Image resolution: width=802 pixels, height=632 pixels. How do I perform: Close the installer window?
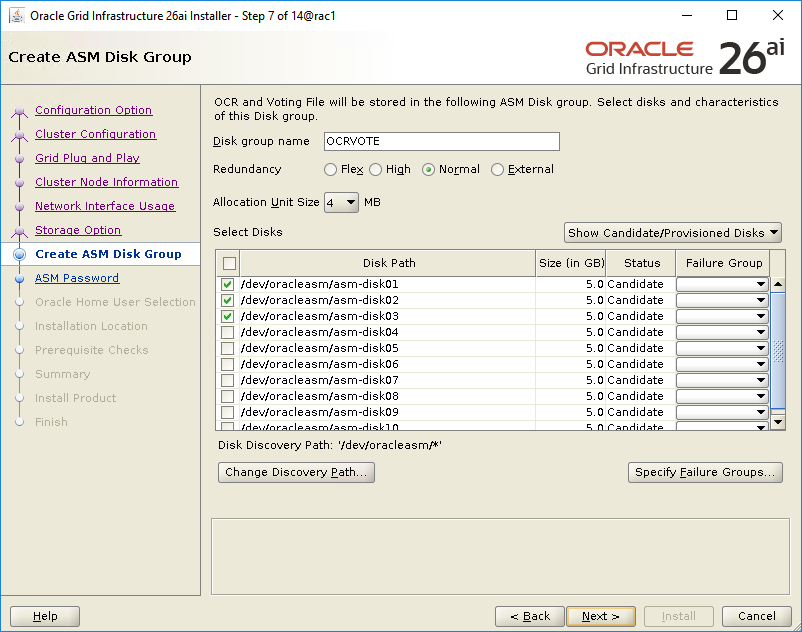coord(778,15)
